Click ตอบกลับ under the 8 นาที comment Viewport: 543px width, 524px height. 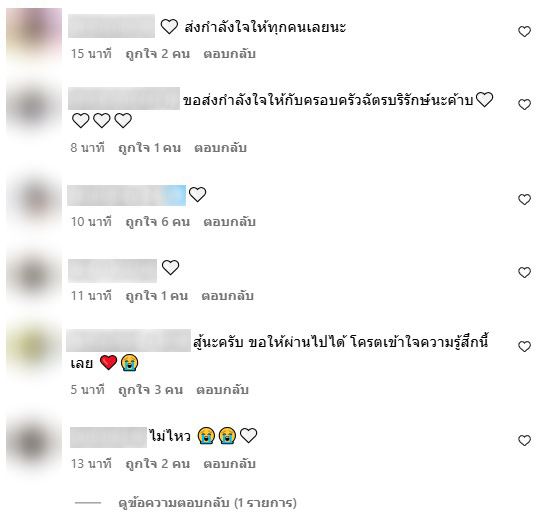(221, 148)
